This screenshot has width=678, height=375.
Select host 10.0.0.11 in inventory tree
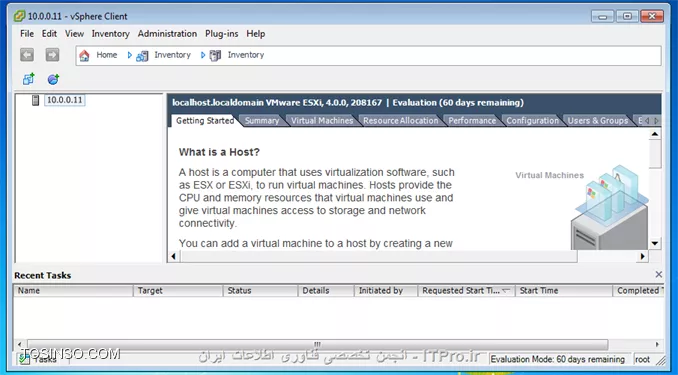(64, 100)
